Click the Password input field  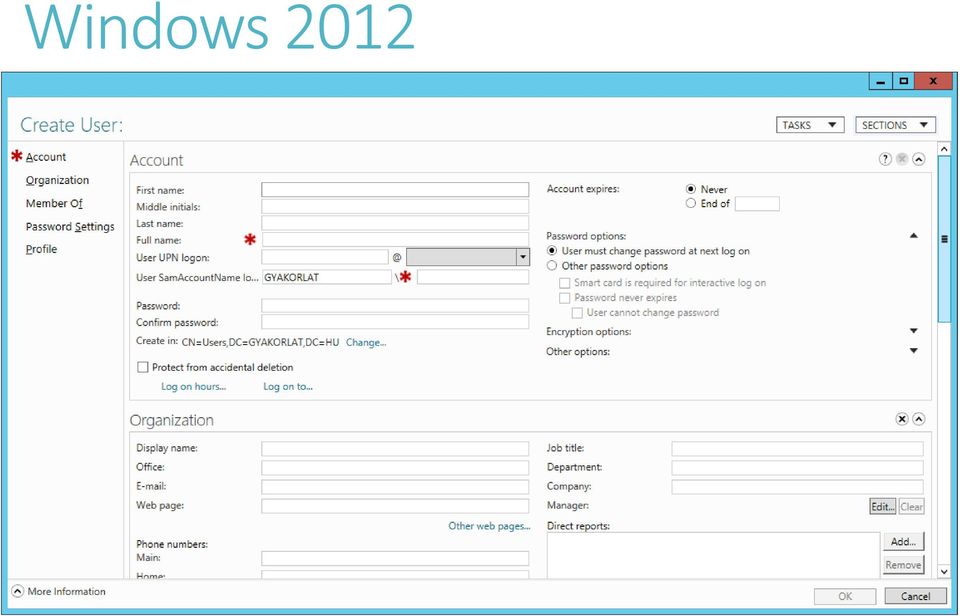395,306
